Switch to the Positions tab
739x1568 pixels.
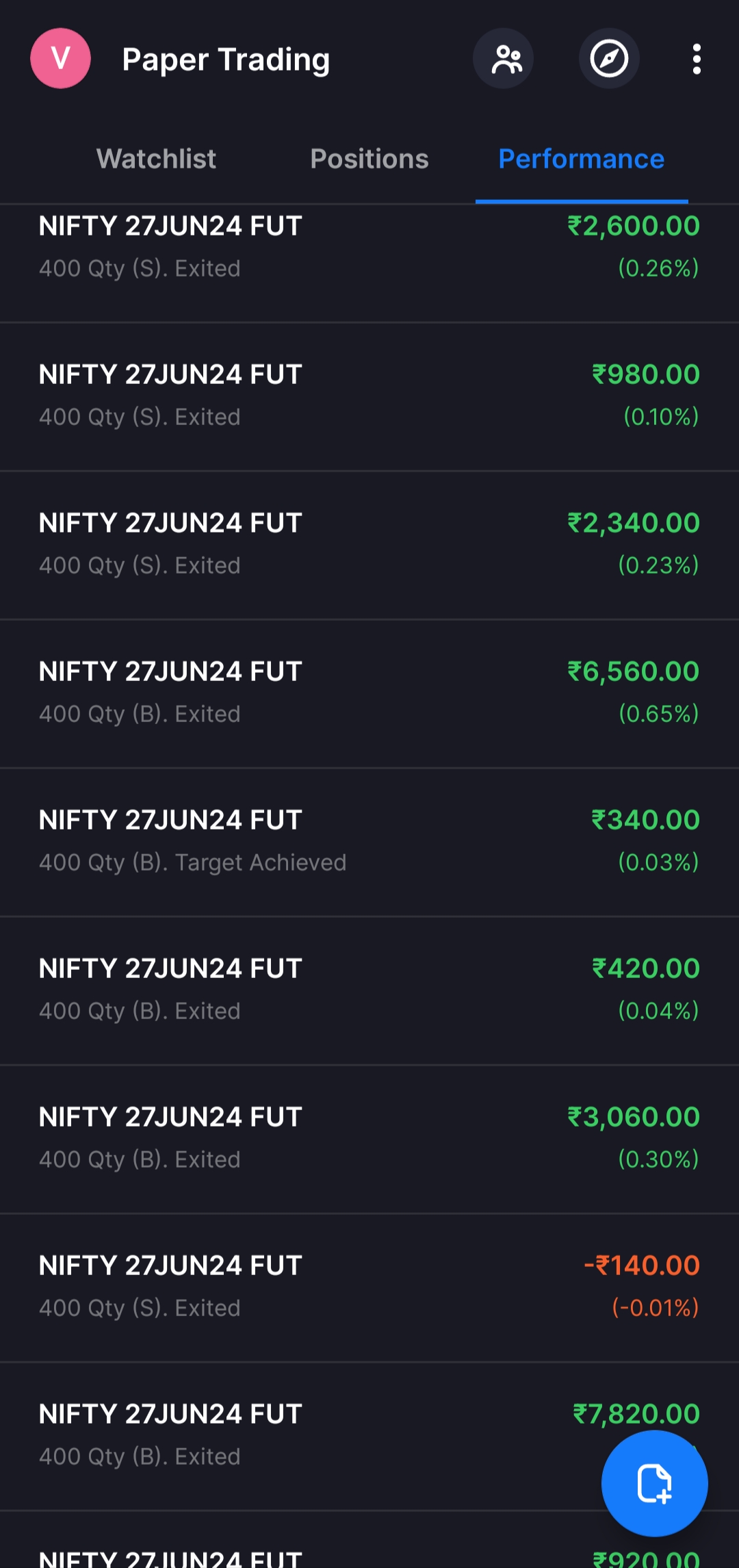(x=369, y=159)
